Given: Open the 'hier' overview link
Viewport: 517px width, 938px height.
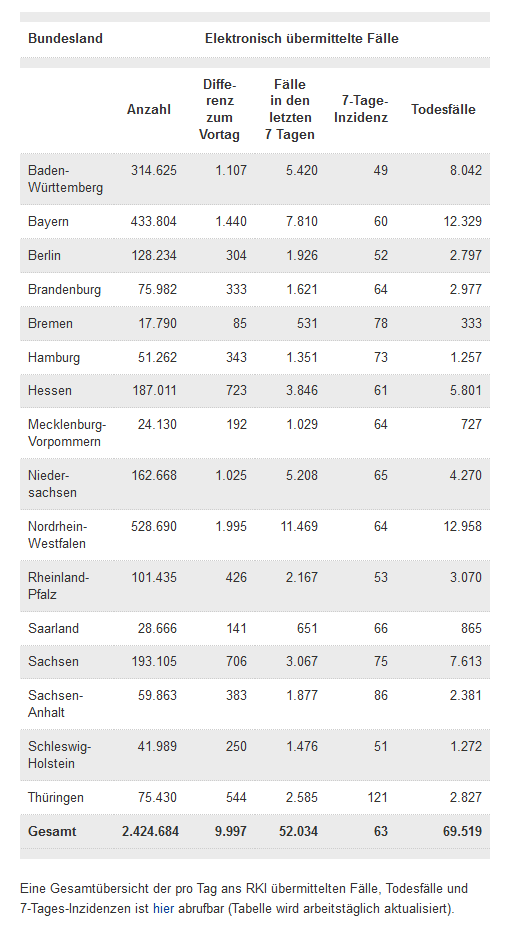Looking at the screenshot, I should tap(163, 909).
